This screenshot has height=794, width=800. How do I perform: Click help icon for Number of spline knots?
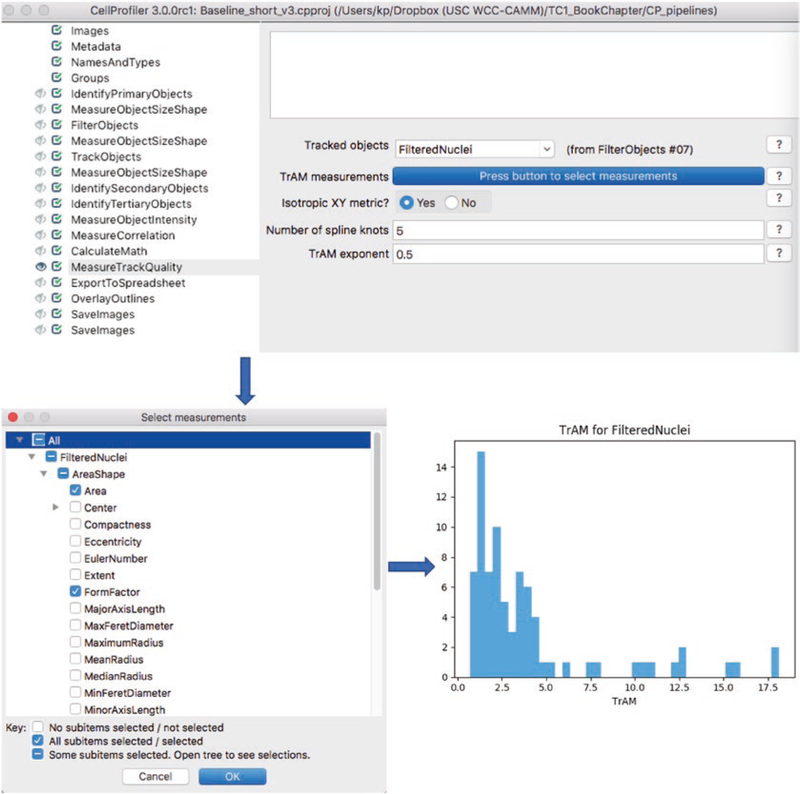778,230
